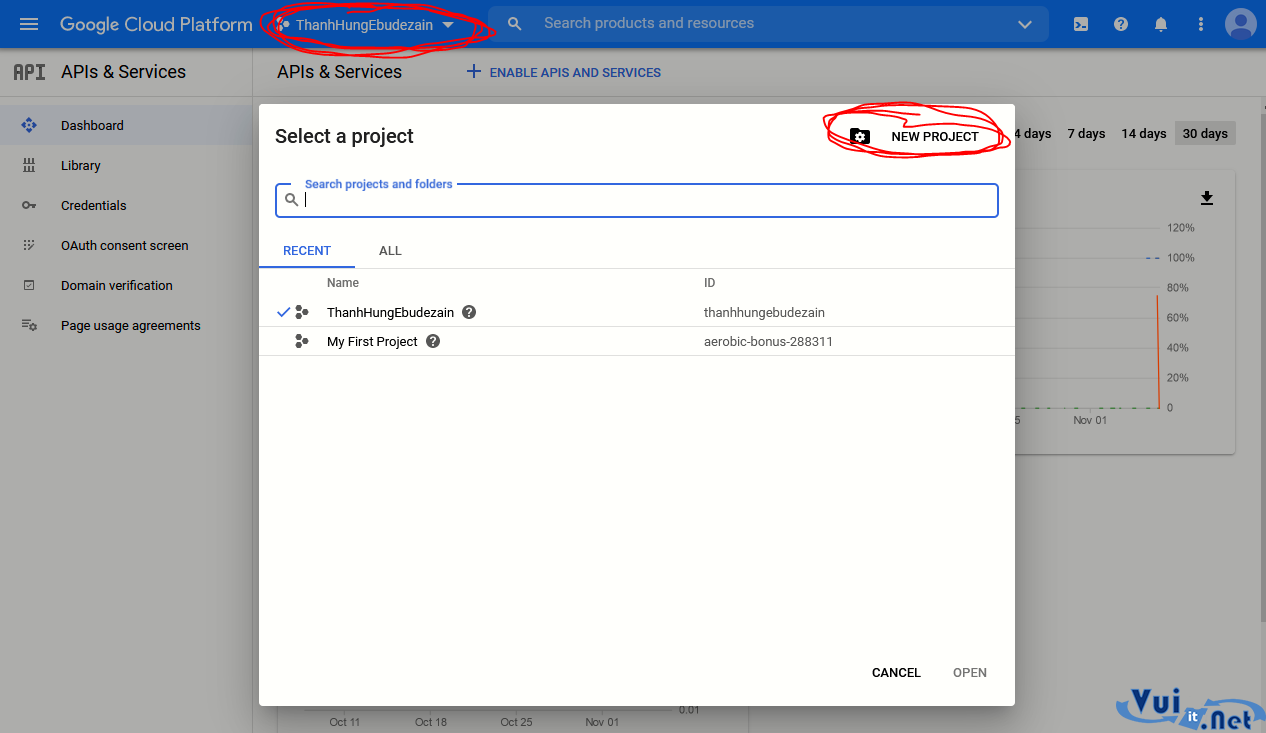Open the hamburger navigation menu

(29, 24)
